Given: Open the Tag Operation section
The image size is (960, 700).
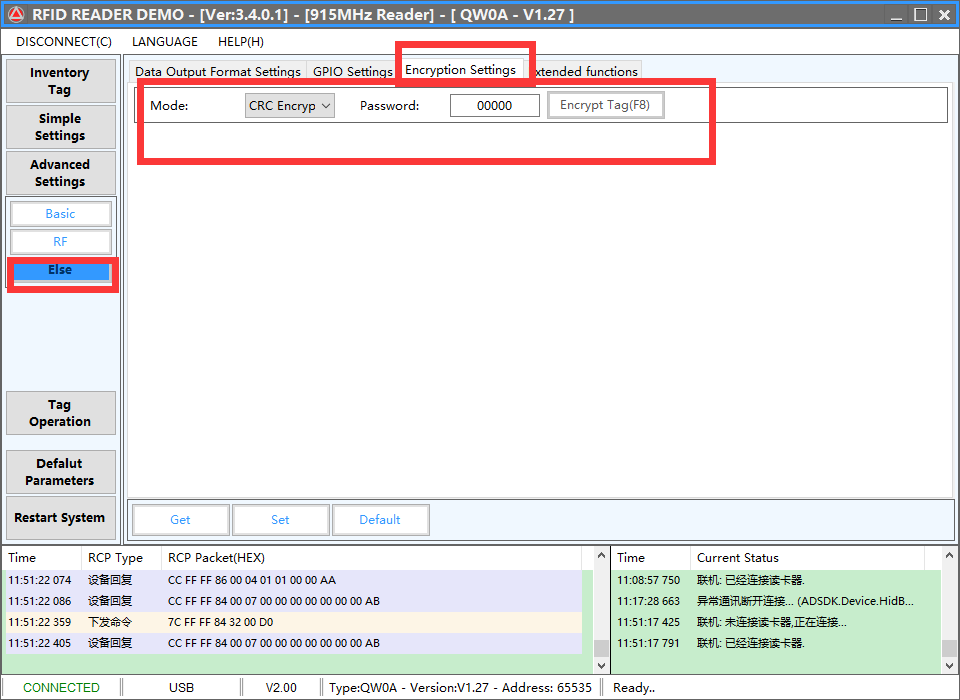Looking at the screenshot, I should pyautogui.click(x=60, y=413).
